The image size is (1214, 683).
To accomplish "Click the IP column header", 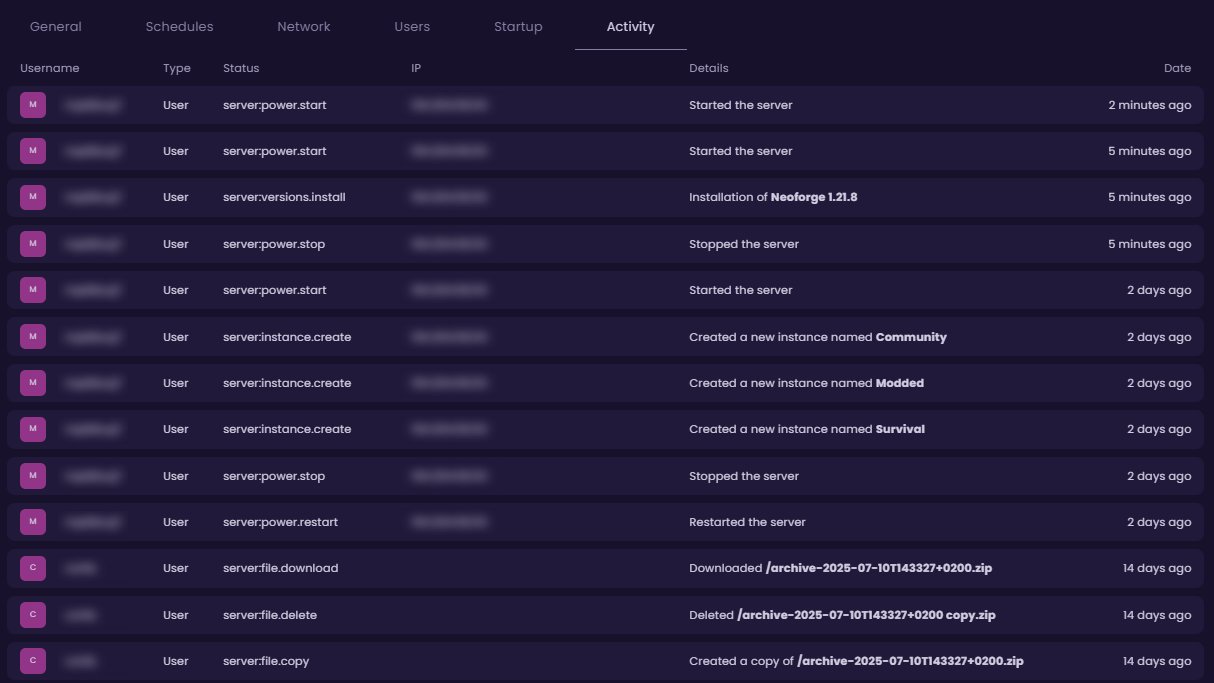I will [x=416, y=68].
